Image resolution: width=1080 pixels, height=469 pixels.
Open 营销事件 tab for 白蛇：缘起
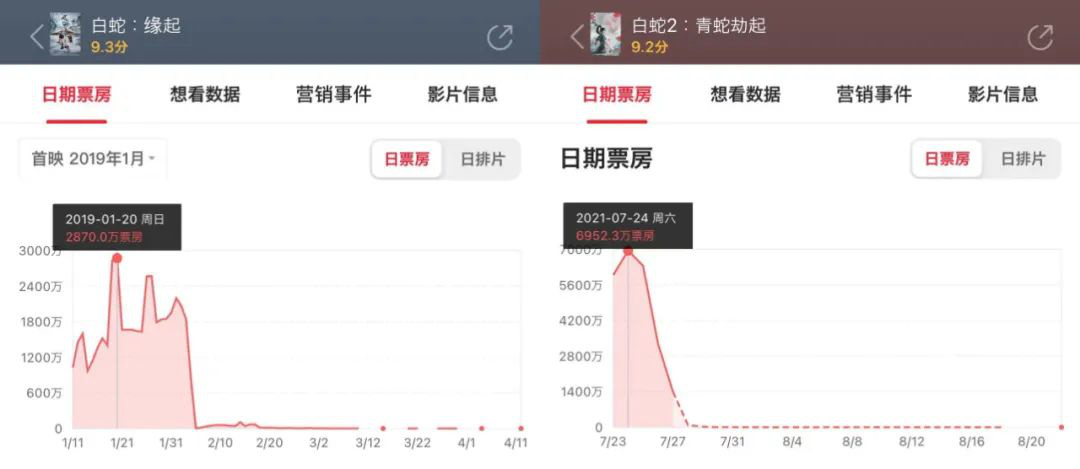tap(333, 94)
